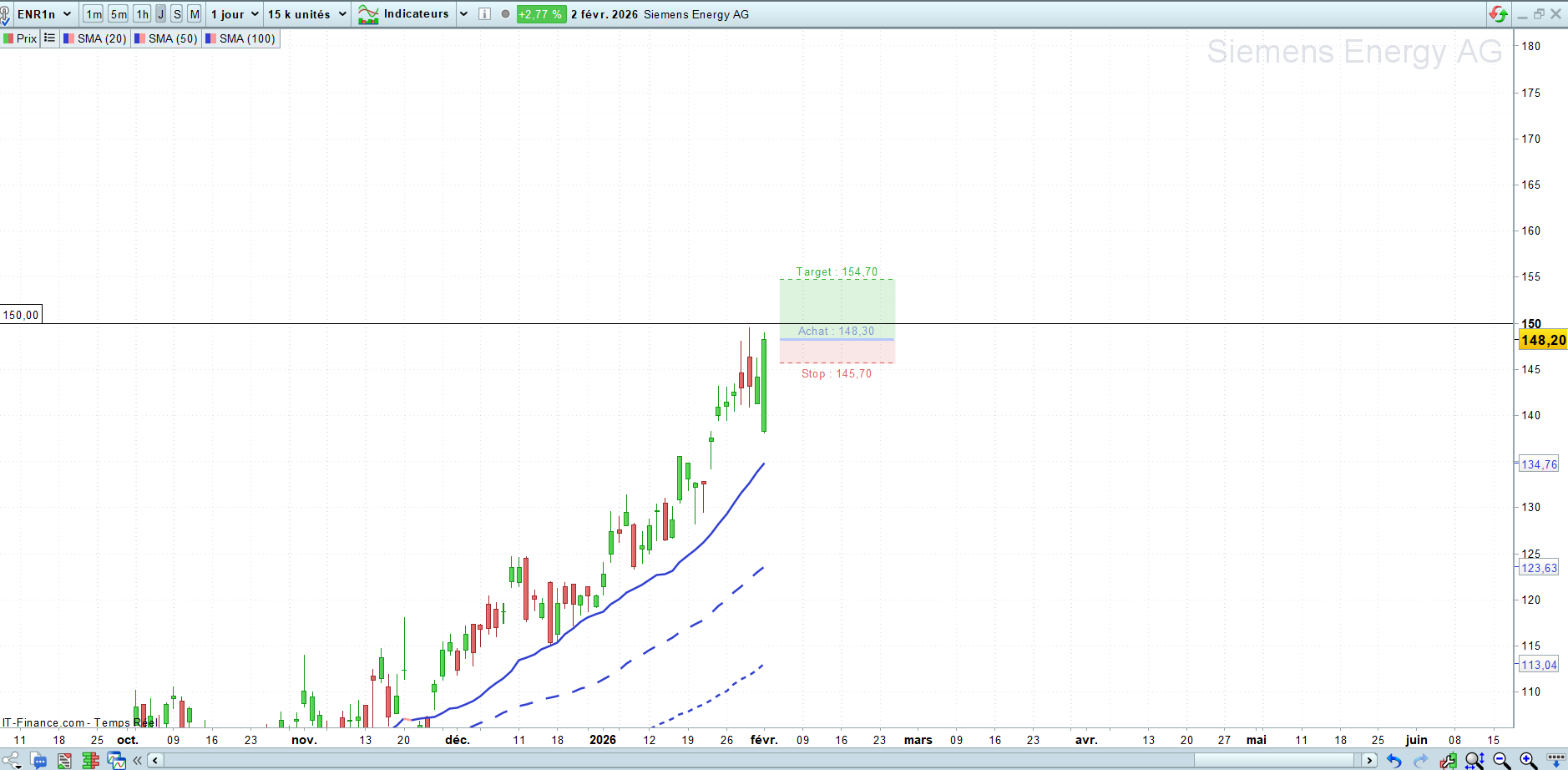Close the Siemens Energy chart window
This screenshot has width=1568, height=770.
click(x=1555, y=14)
